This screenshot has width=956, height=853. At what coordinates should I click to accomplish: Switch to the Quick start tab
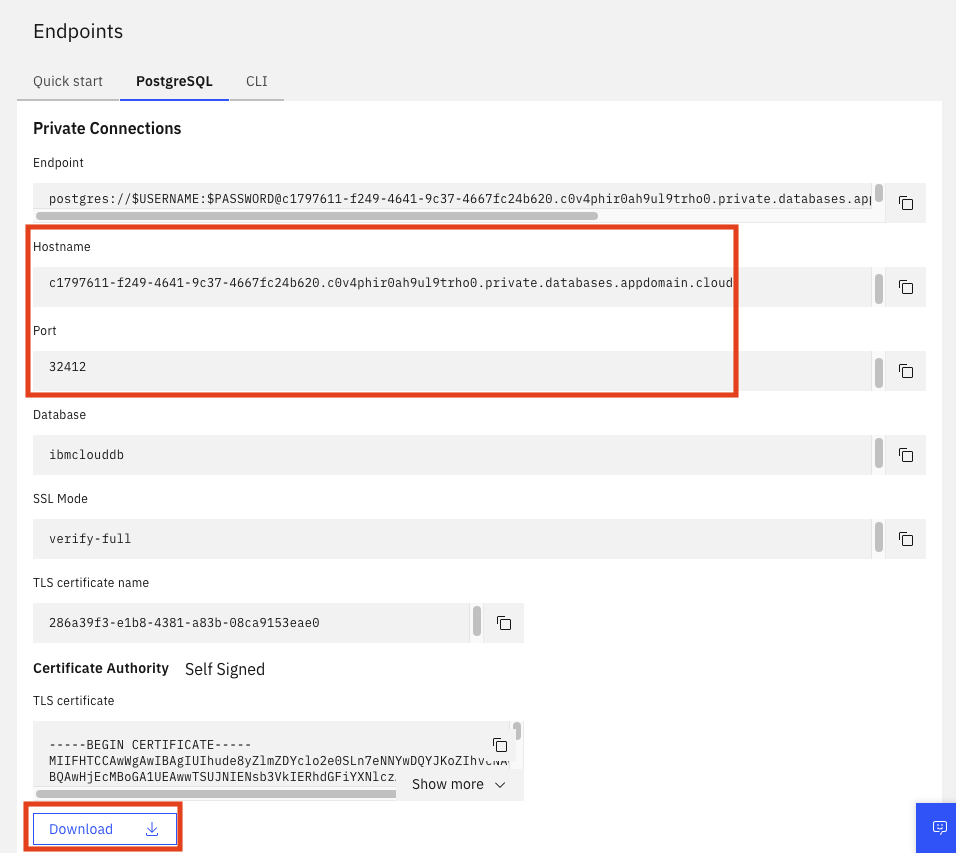pos(67,81)
